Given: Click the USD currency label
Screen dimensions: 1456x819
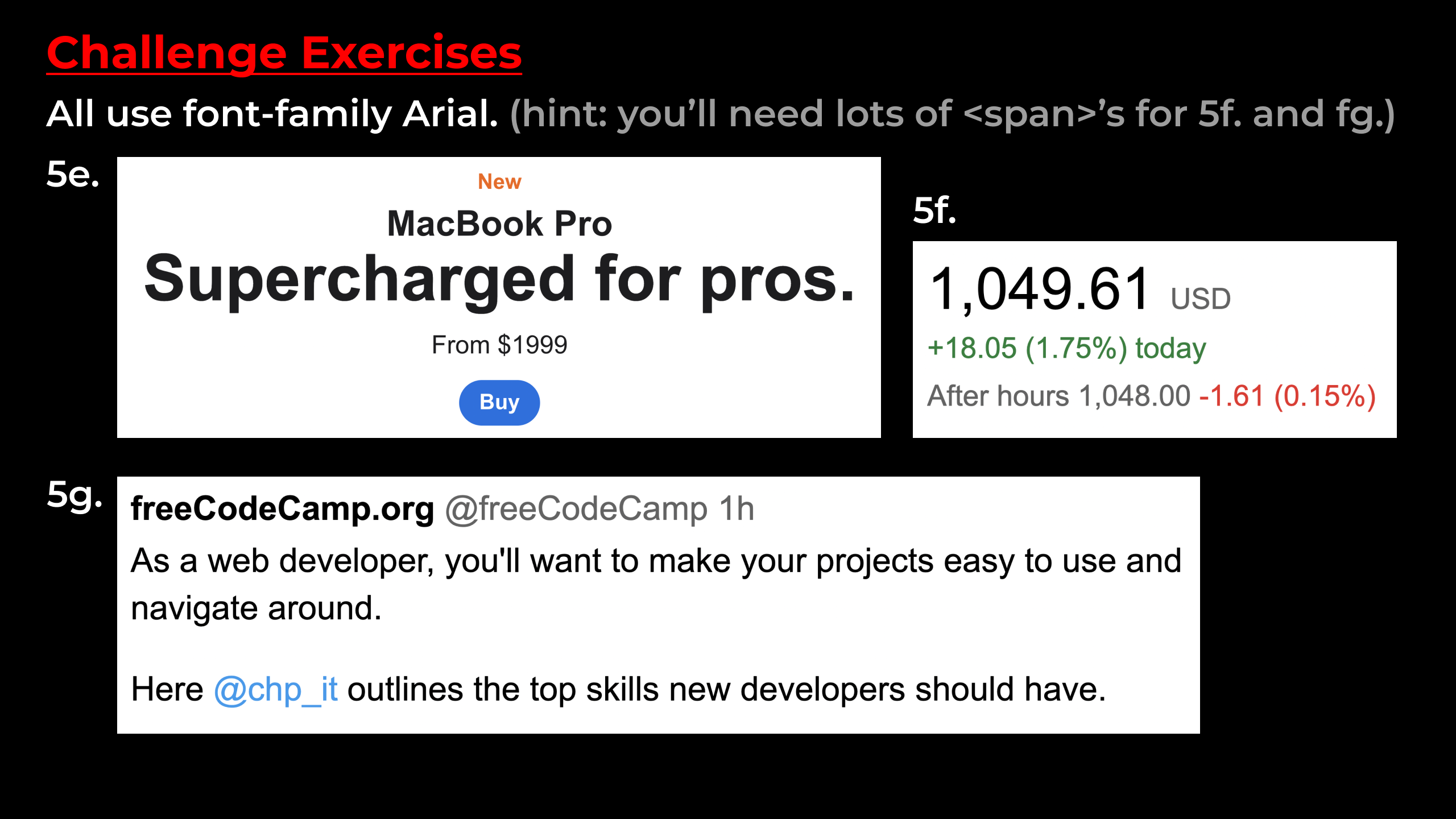Looking at the screenshot, I should (x=1201, y=299).
